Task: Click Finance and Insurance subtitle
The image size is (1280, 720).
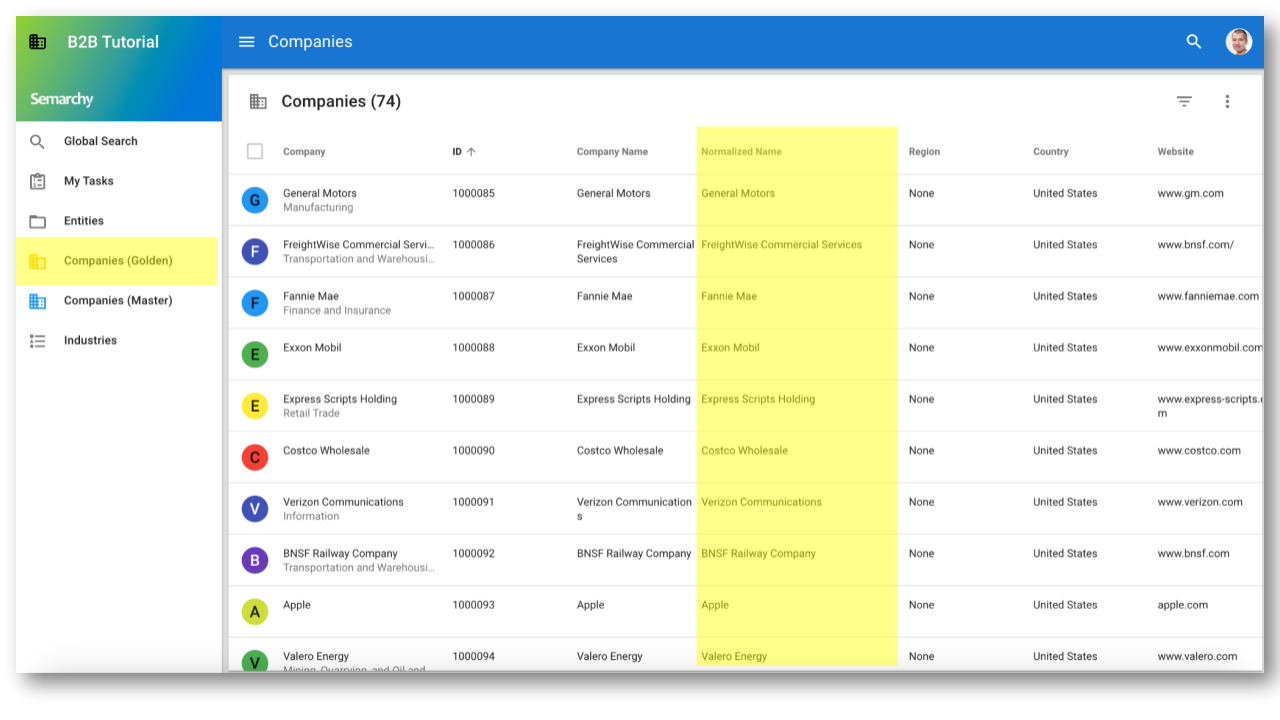Action: [x=337, y=311]
